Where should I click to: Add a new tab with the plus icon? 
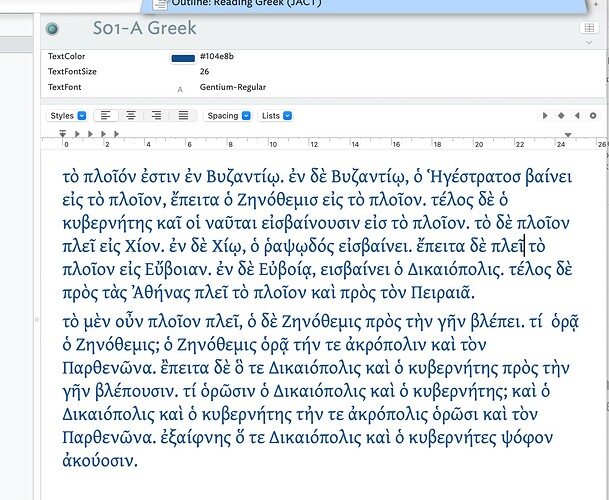point(596,4)
